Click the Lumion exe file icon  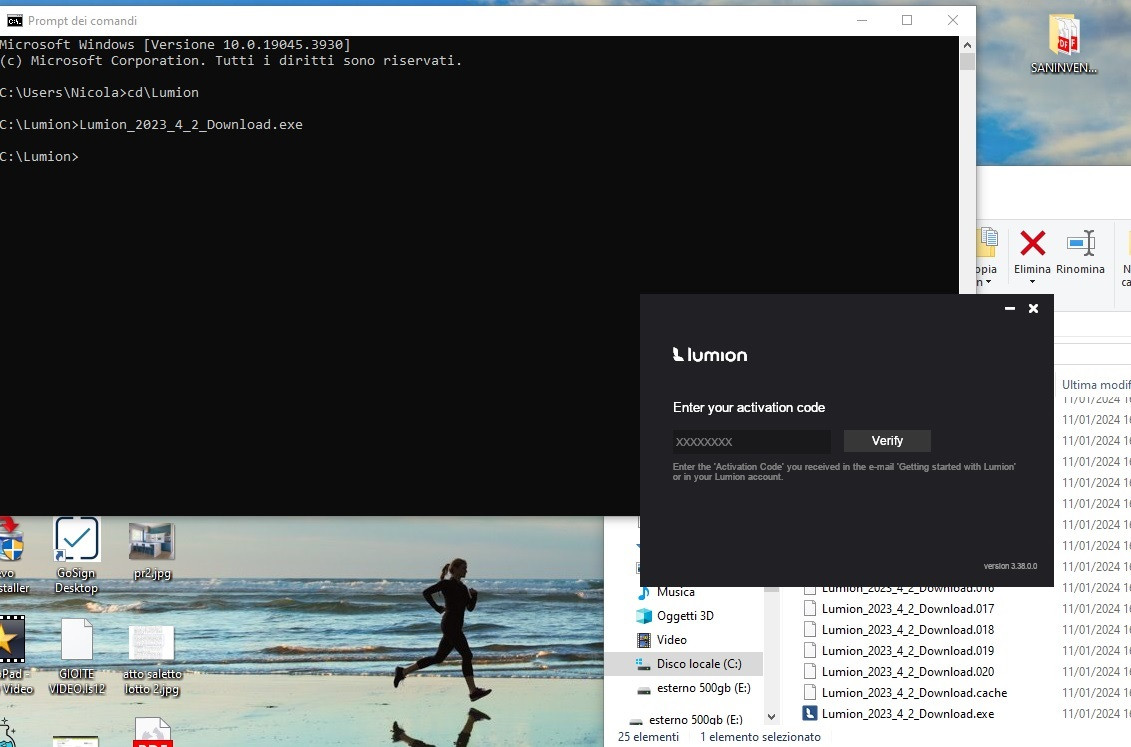coord(810,713)
